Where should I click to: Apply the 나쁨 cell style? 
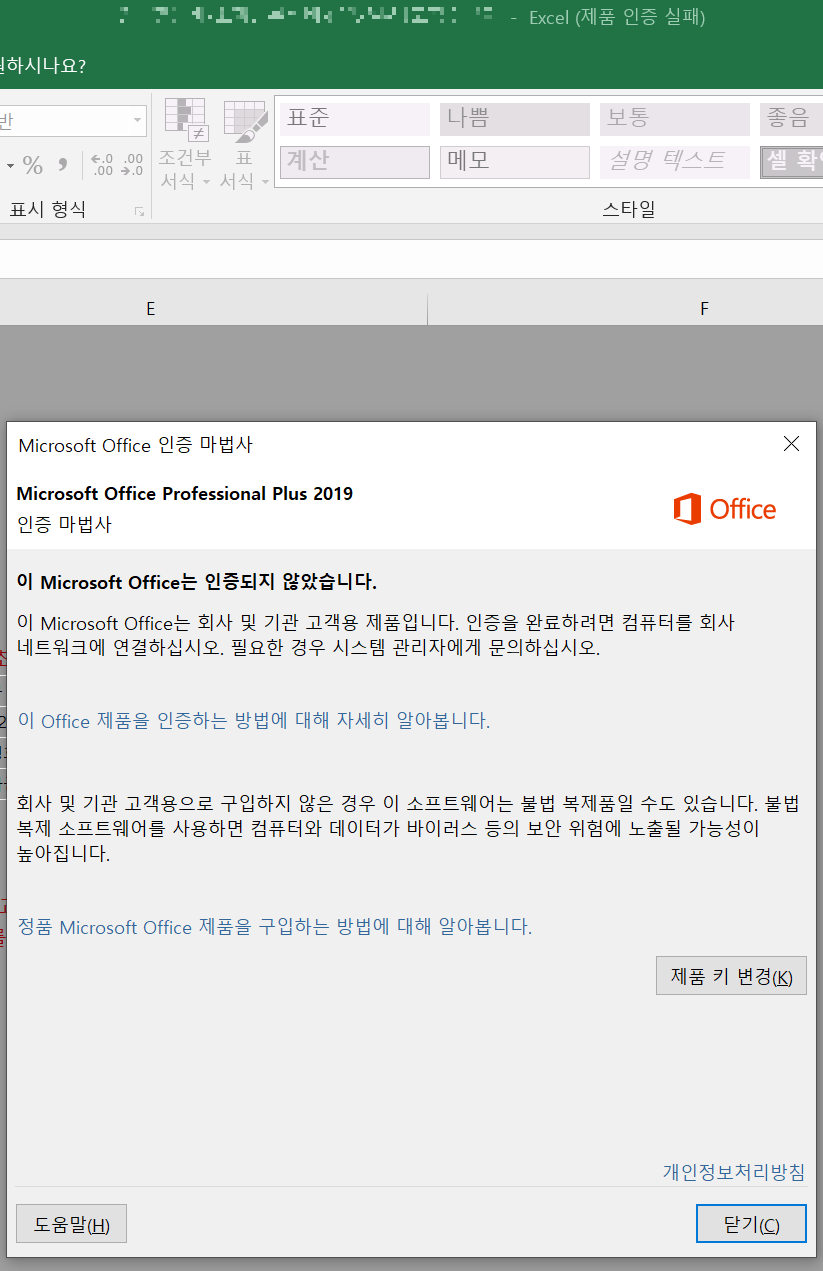(515, 119)
